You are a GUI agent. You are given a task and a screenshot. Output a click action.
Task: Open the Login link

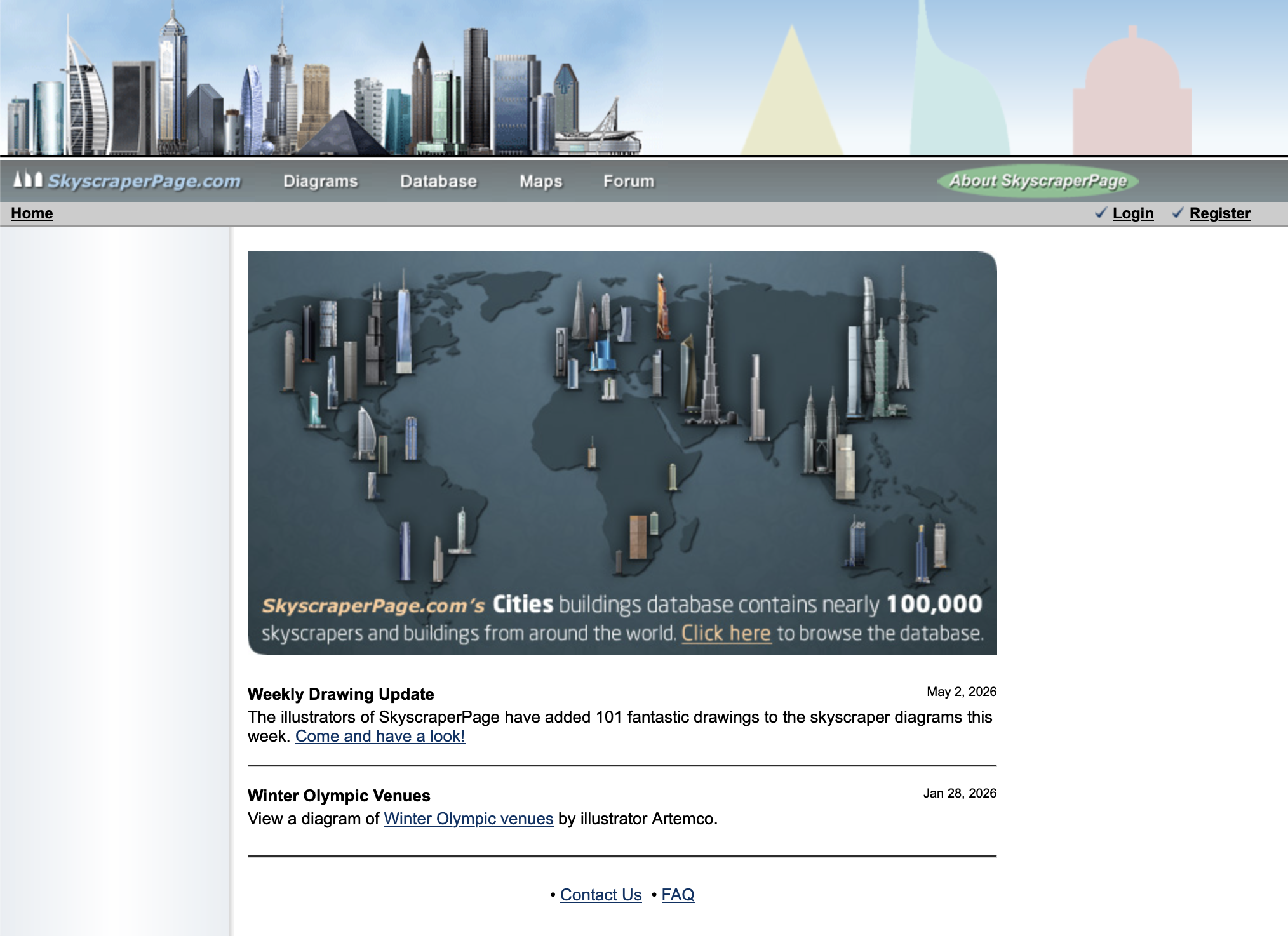point(1133,213)
